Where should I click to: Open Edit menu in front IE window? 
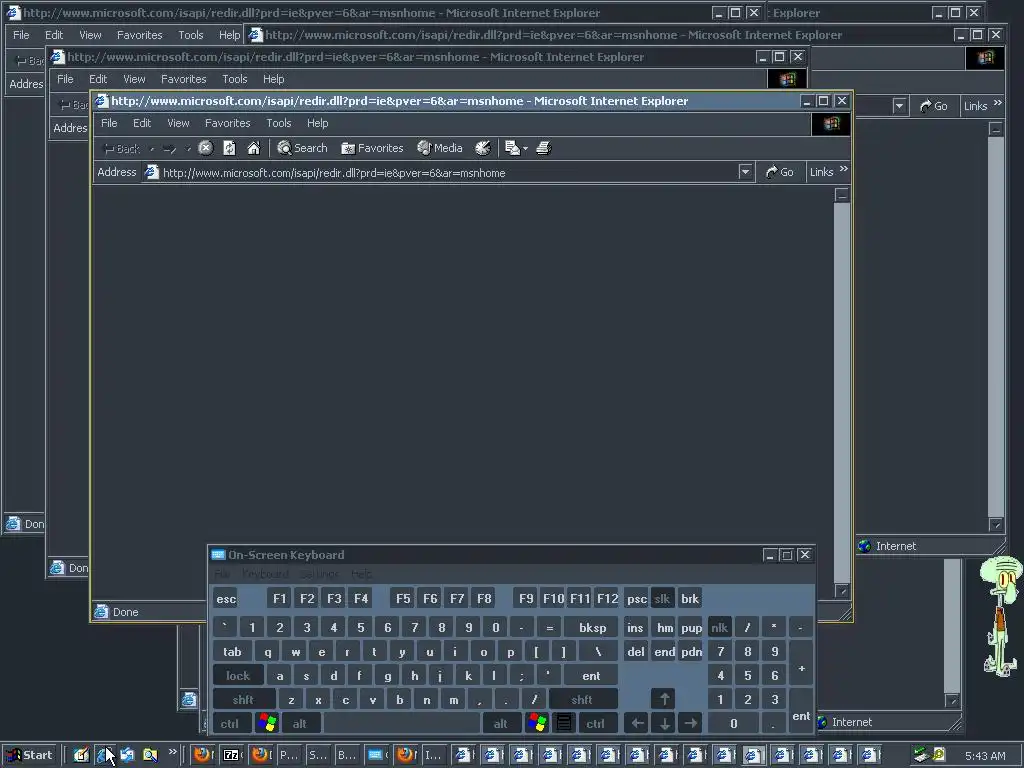pos(142,123)
